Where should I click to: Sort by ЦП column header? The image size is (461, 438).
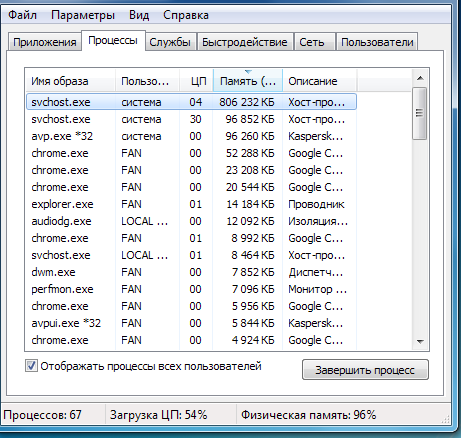point(196,81)
